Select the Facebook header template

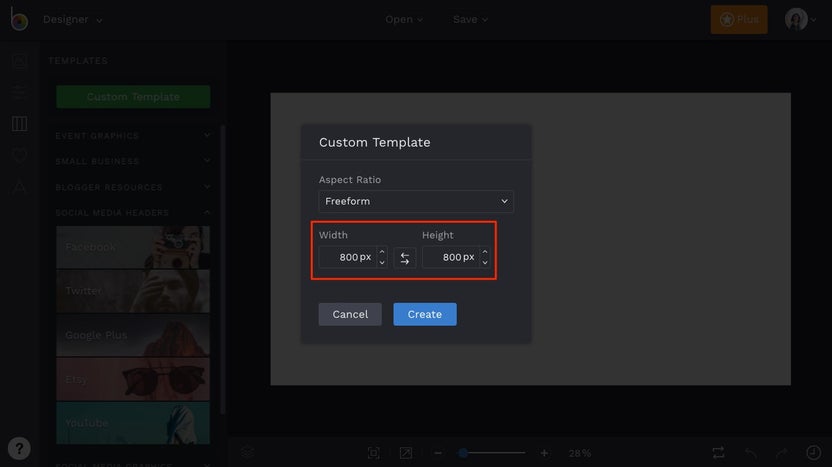point(133,247)
